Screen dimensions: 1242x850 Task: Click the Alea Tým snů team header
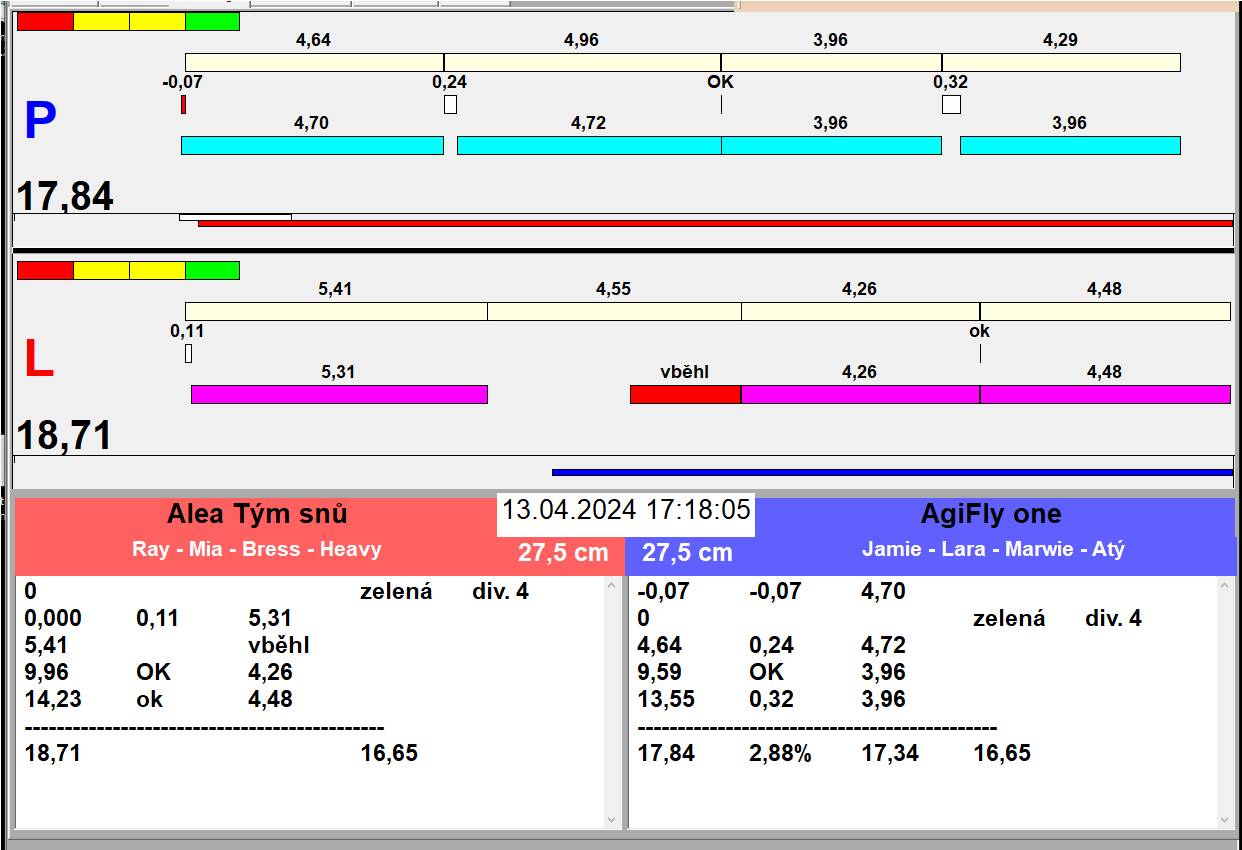pyautogui.click(x=257, y=515)
